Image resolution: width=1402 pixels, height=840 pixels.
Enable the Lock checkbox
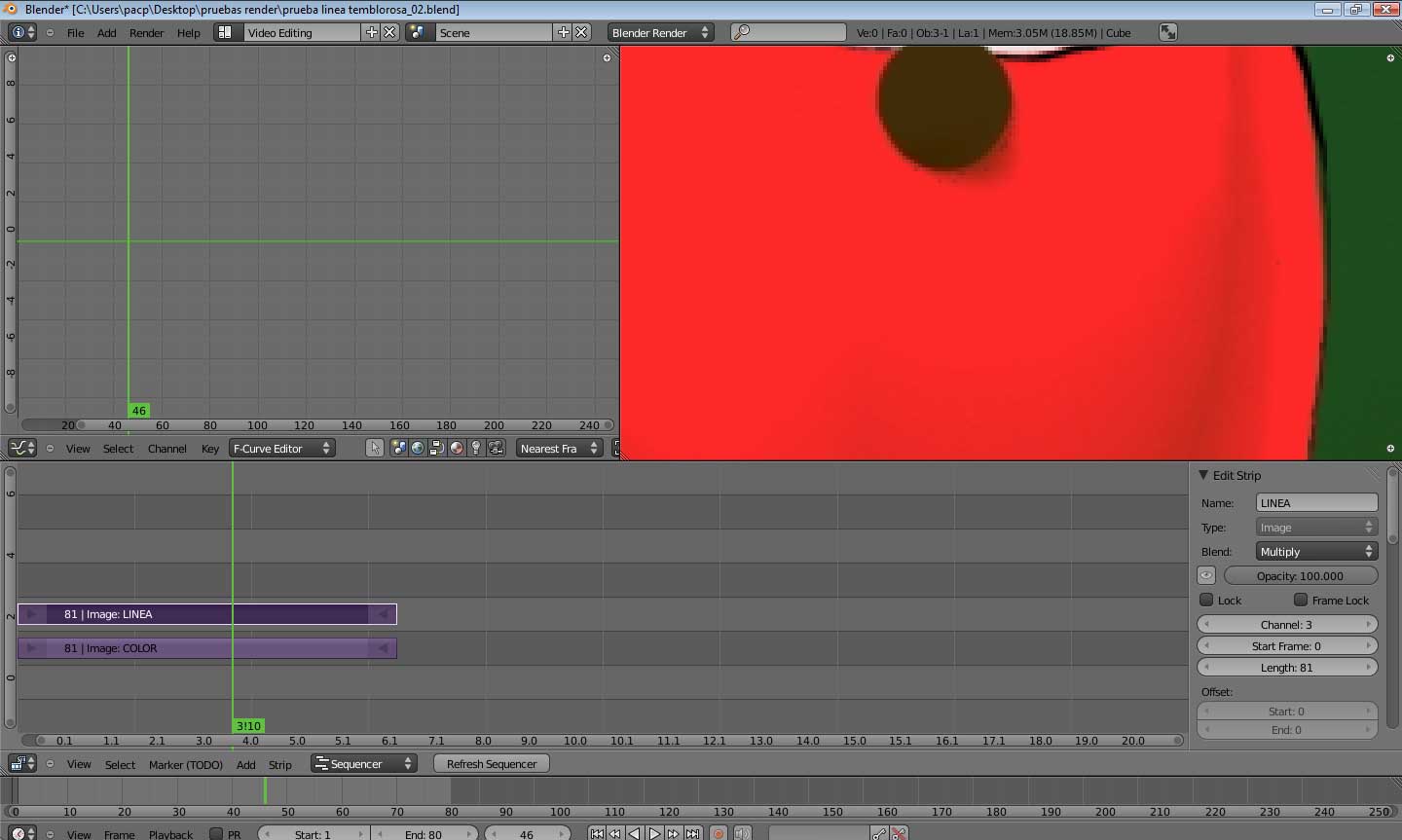1206,600
